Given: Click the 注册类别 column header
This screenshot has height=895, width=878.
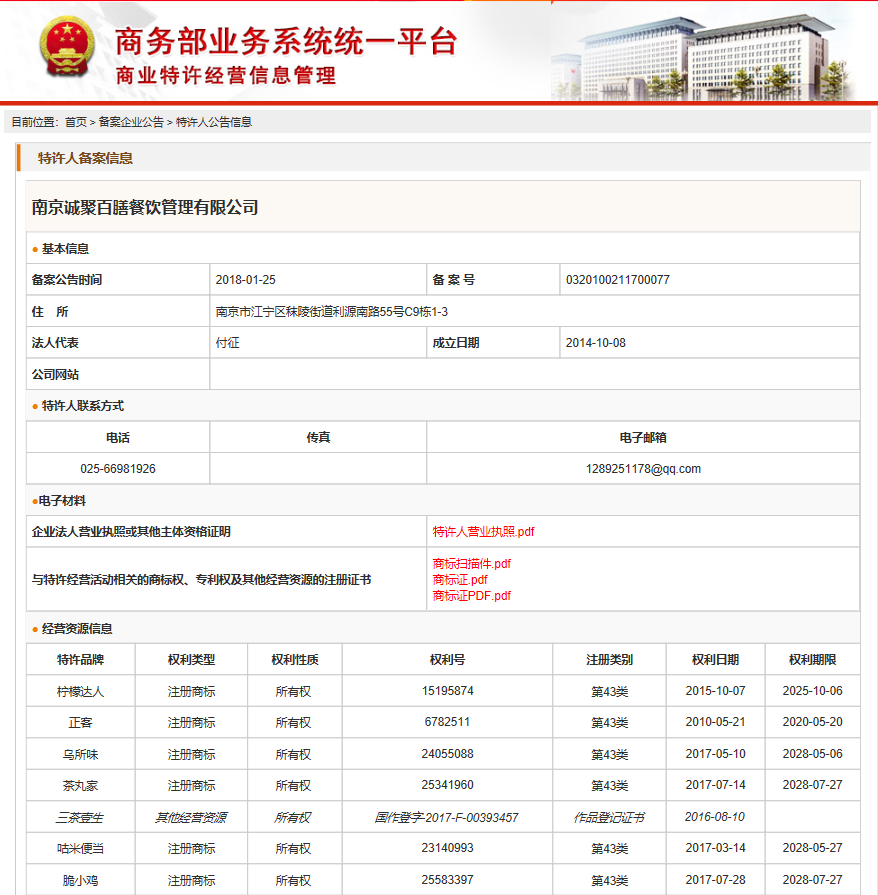Looking at the screenshot, I should (x=609, y=660).
